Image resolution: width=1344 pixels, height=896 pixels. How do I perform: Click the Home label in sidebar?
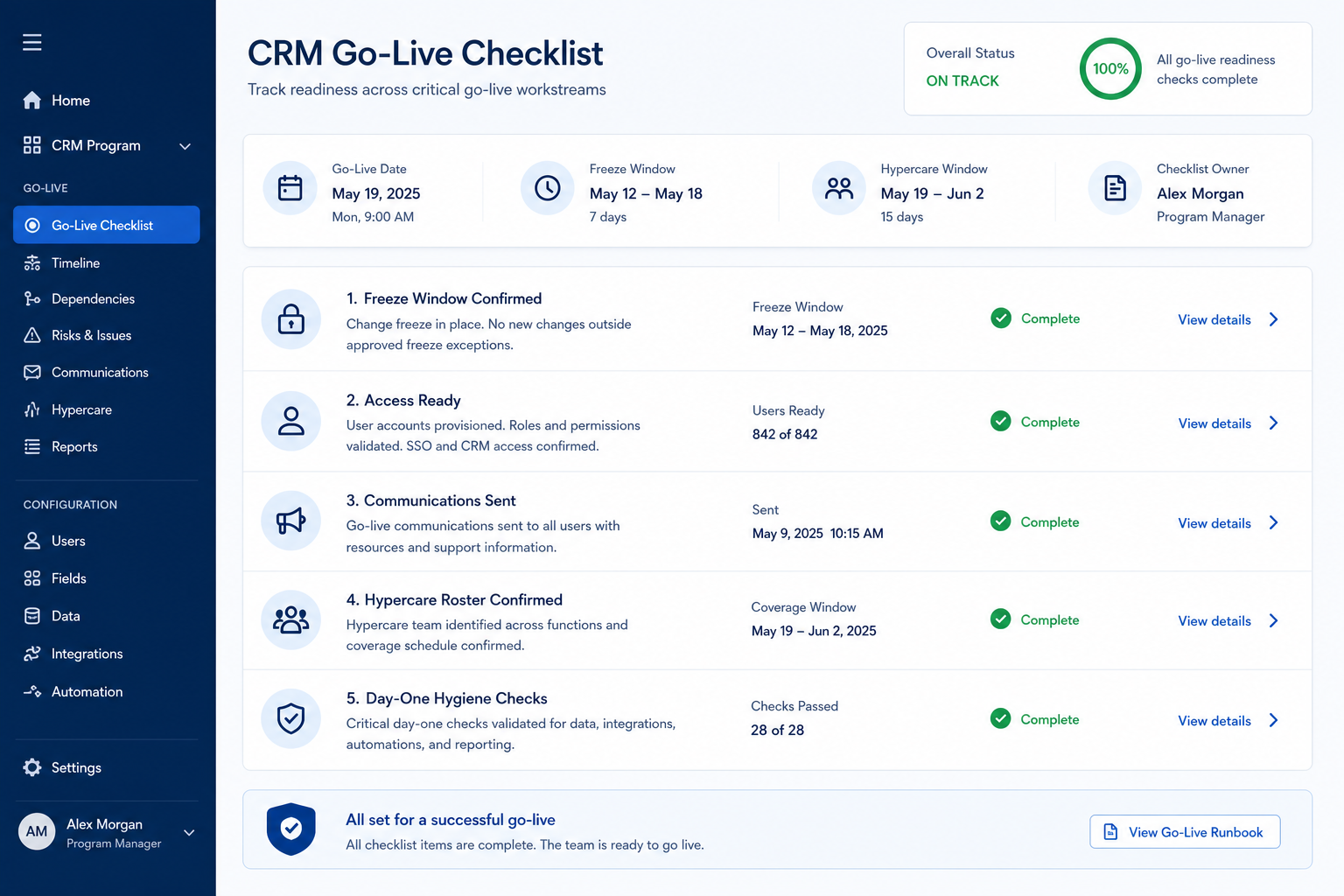point(71,101)
